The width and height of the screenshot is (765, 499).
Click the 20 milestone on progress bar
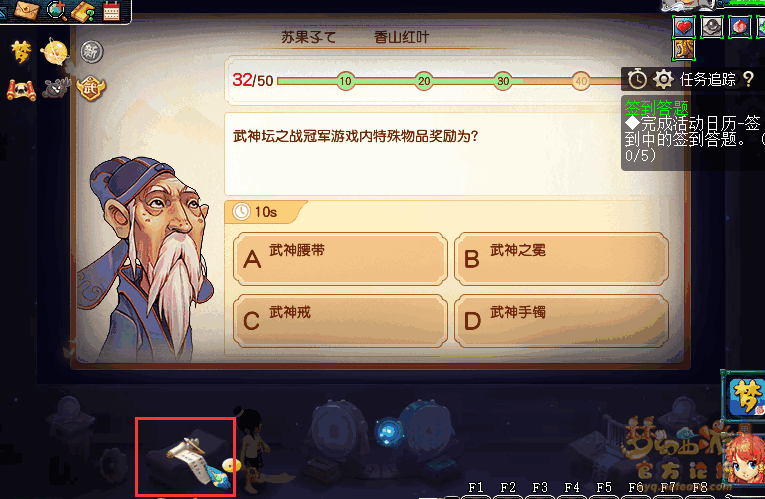click(424, 81)
